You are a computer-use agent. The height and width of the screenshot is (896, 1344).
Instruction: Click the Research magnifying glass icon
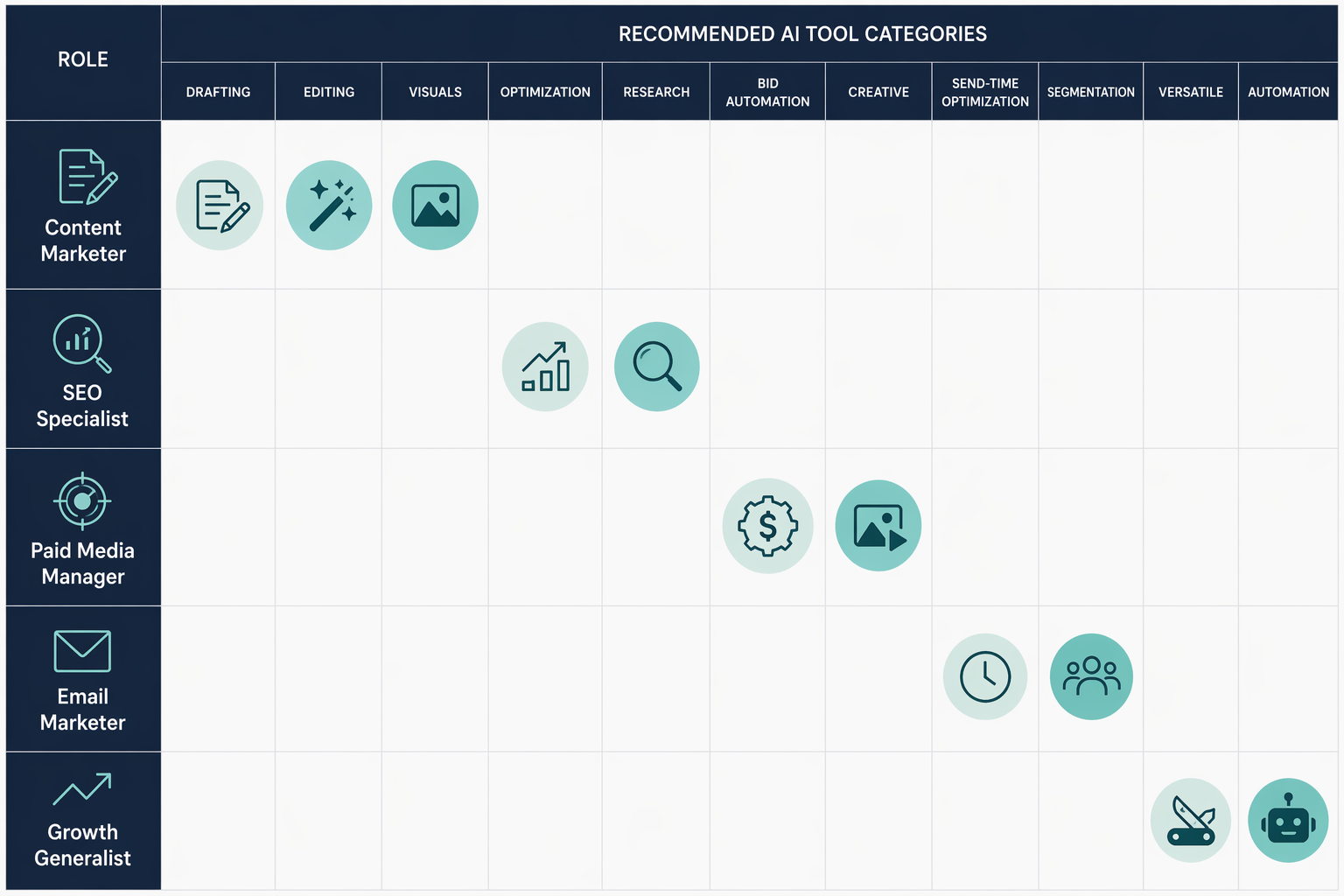tap(657, 367)
